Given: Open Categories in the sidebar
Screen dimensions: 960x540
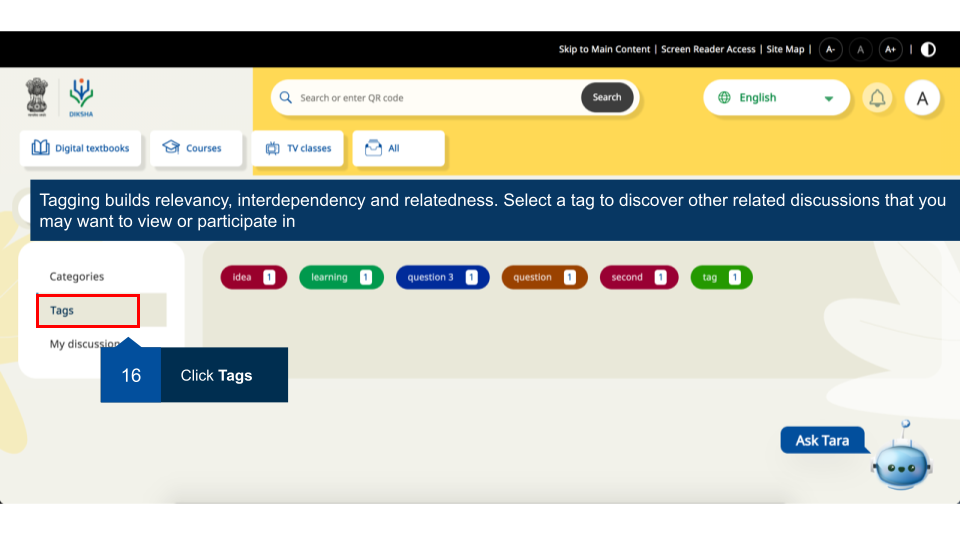Looking at the screenshot, I should coord(77,276).
